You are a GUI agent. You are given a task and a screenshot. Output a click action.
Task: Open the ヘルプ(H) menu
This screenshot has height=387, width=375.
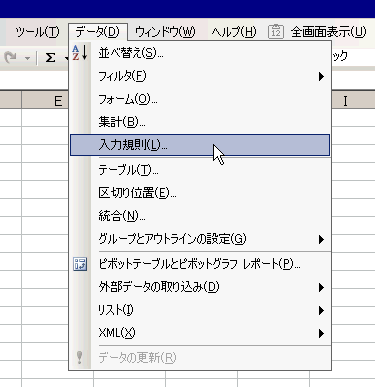(234, 32)
